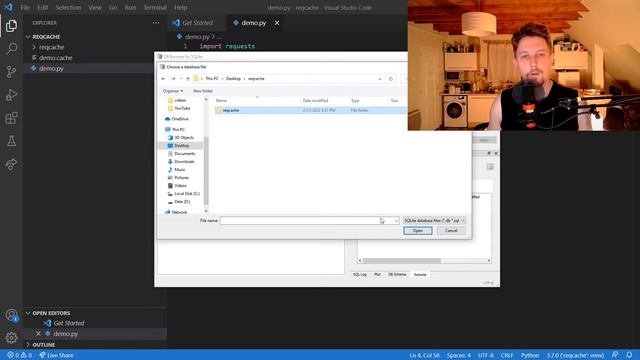Open demo.cache in VS Code Explorer
The image size is (640, 360).
point(56,58)
